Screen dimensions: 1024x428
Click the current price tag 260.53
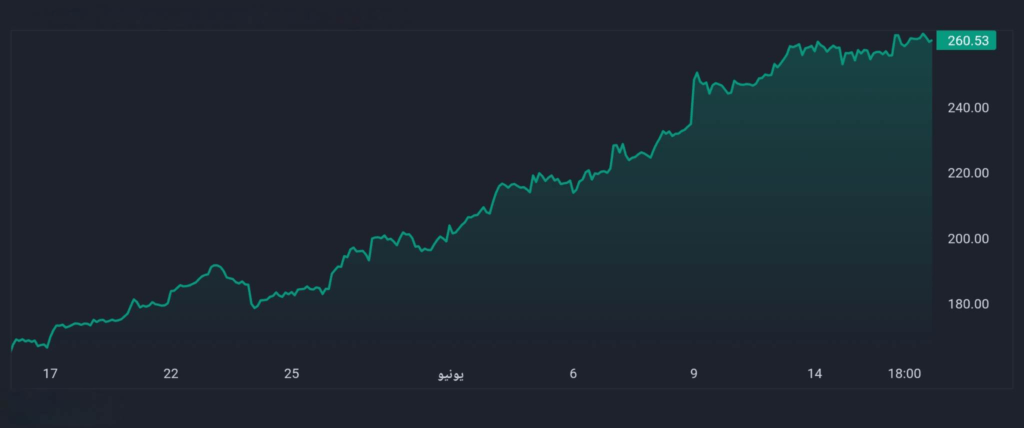coord(966,41)
